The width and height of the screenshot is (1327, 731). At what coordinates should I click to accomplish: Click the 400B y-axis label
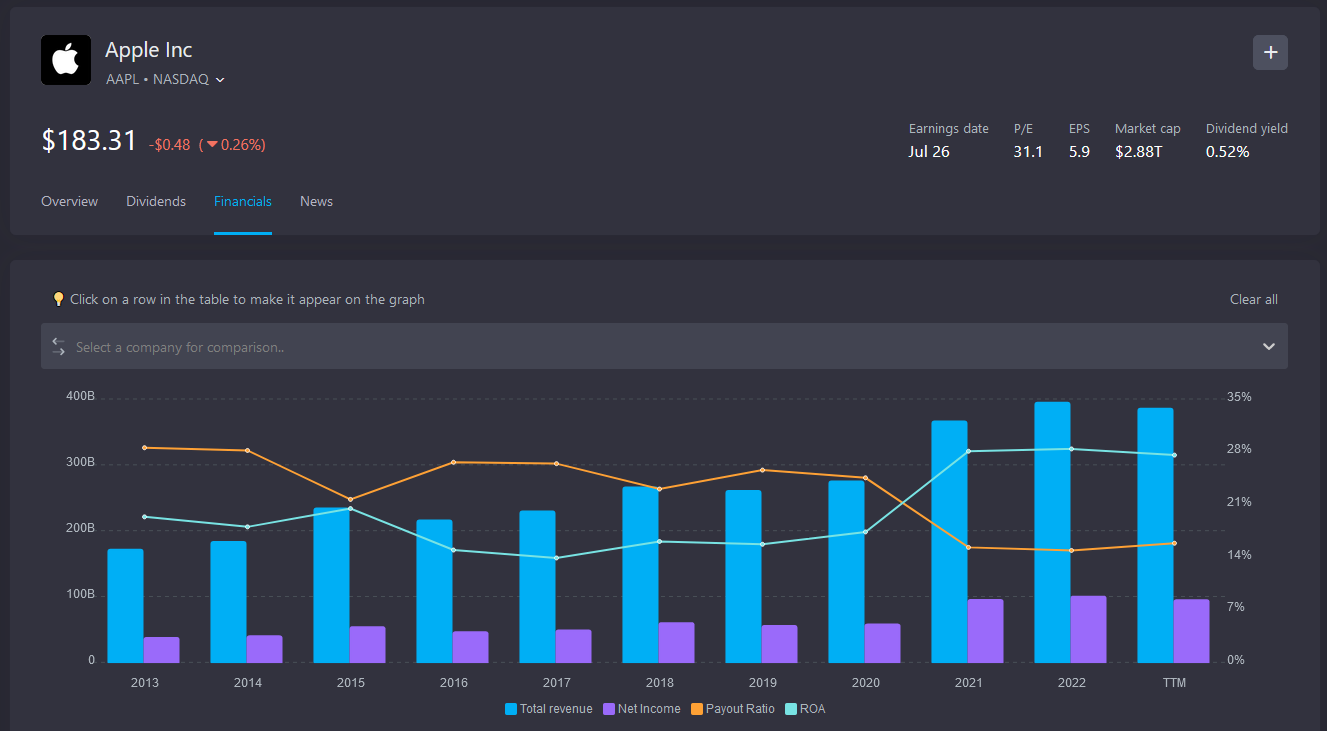coord(79,397)
